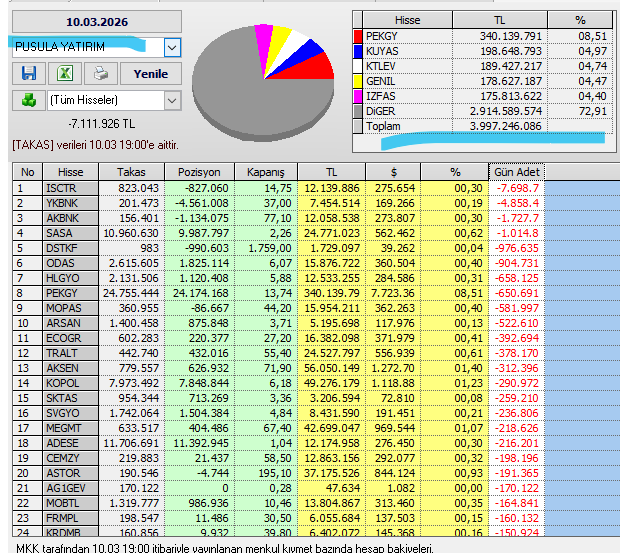This screenshot has height=553, width=620.
Task: Click the green stacked cubes icon
Action: 29,100
